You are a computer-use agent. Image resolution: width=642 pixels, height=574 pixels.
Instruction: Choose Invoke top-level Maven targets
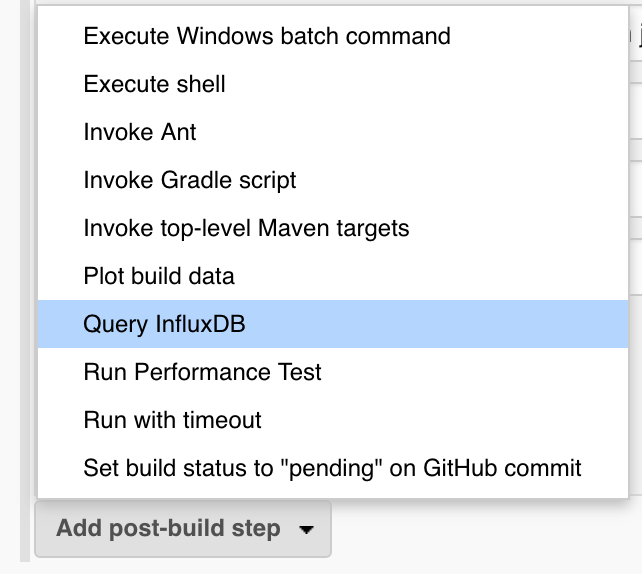[246, 228]
